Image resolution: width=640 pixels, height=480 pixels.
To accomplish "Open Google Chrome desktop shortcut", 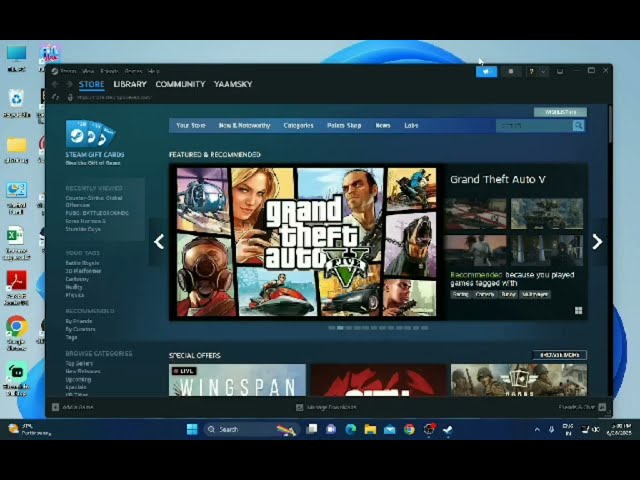I will 16,333.
